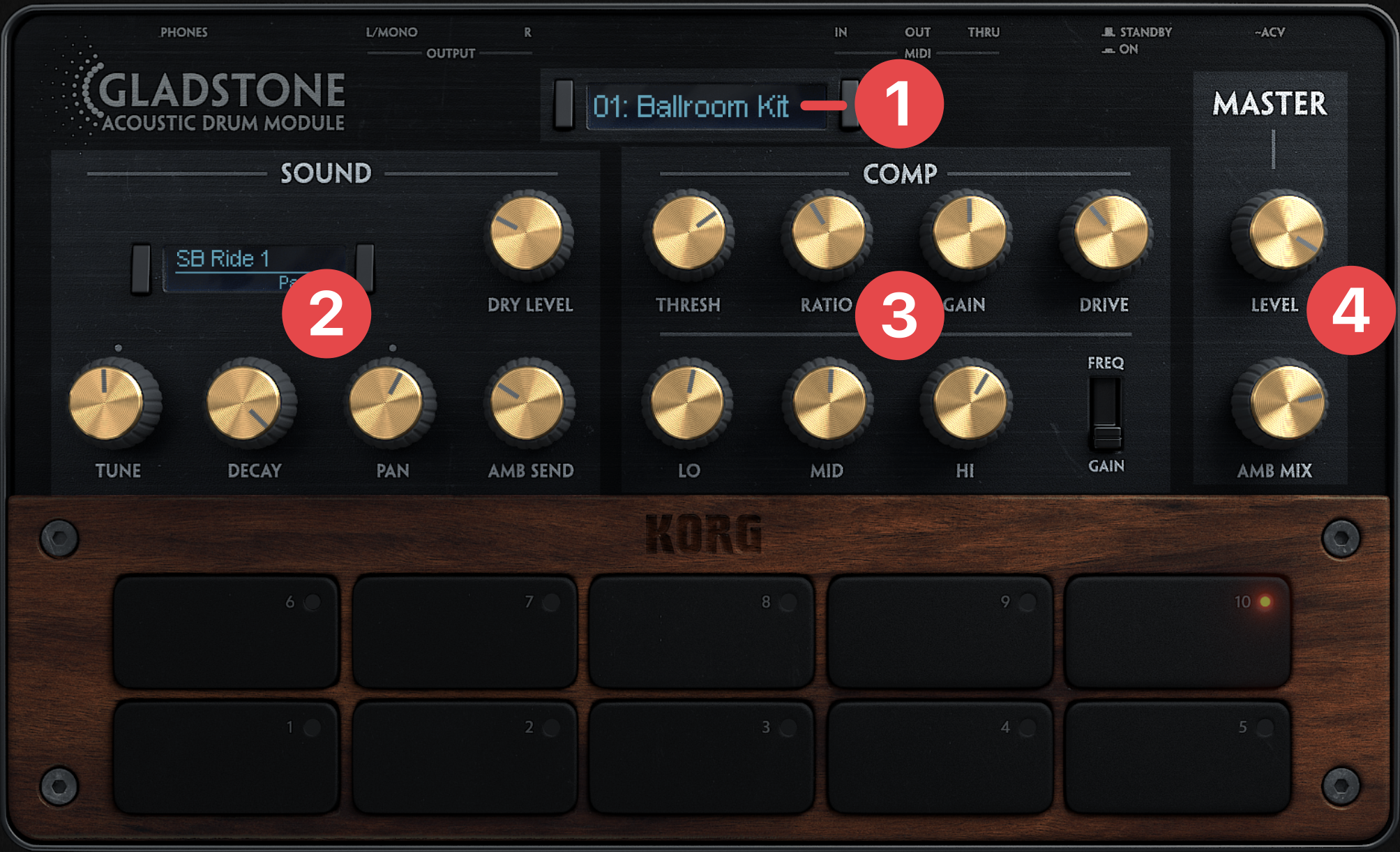Click the DECAY knob
Screen dimensions: 1400x852
tap(245, 404)
